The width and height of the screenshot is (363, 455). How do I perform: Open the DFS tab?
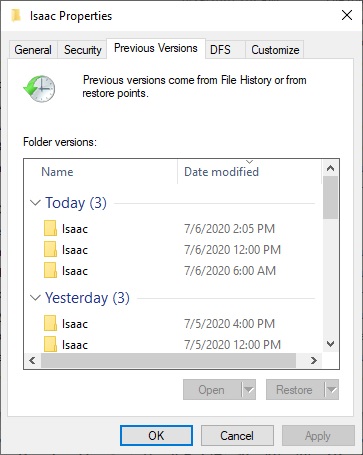(220, 50)
